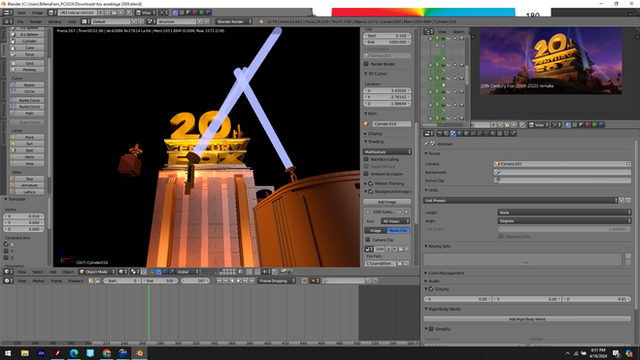
Task: Click the Add Image button for background images
Action: 387,202
